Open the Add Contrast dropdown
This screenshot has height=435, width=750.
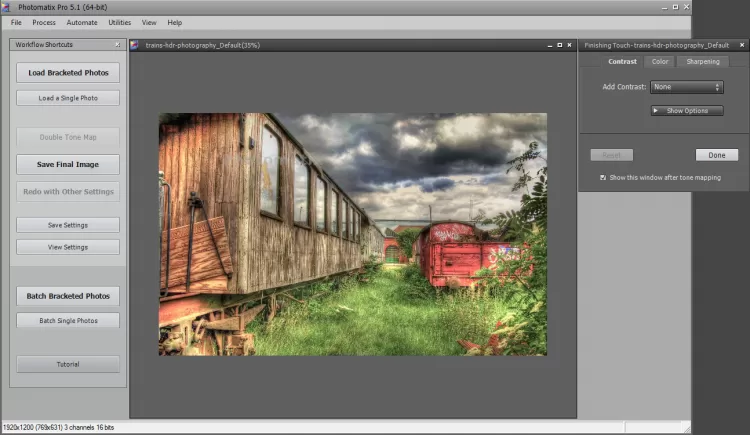[686, 87]
